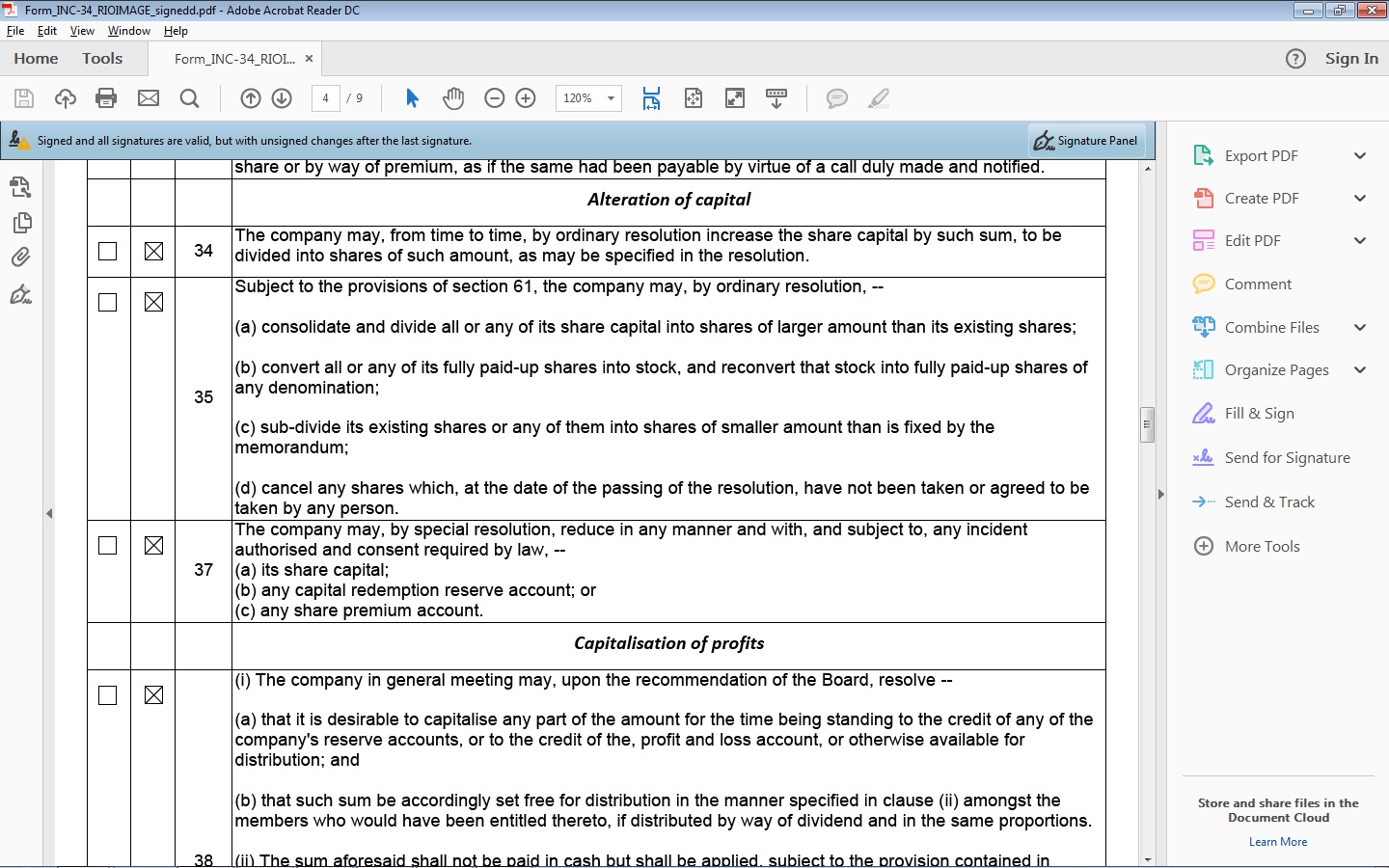Image resolution: width=1389 pixels, height=868 pixels.
Task: Activate the Selection arrow tool
Action: (412, 97)
